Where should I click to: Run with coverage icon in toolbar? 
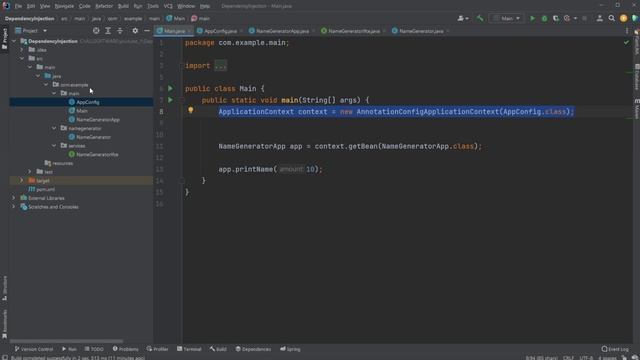556,18
